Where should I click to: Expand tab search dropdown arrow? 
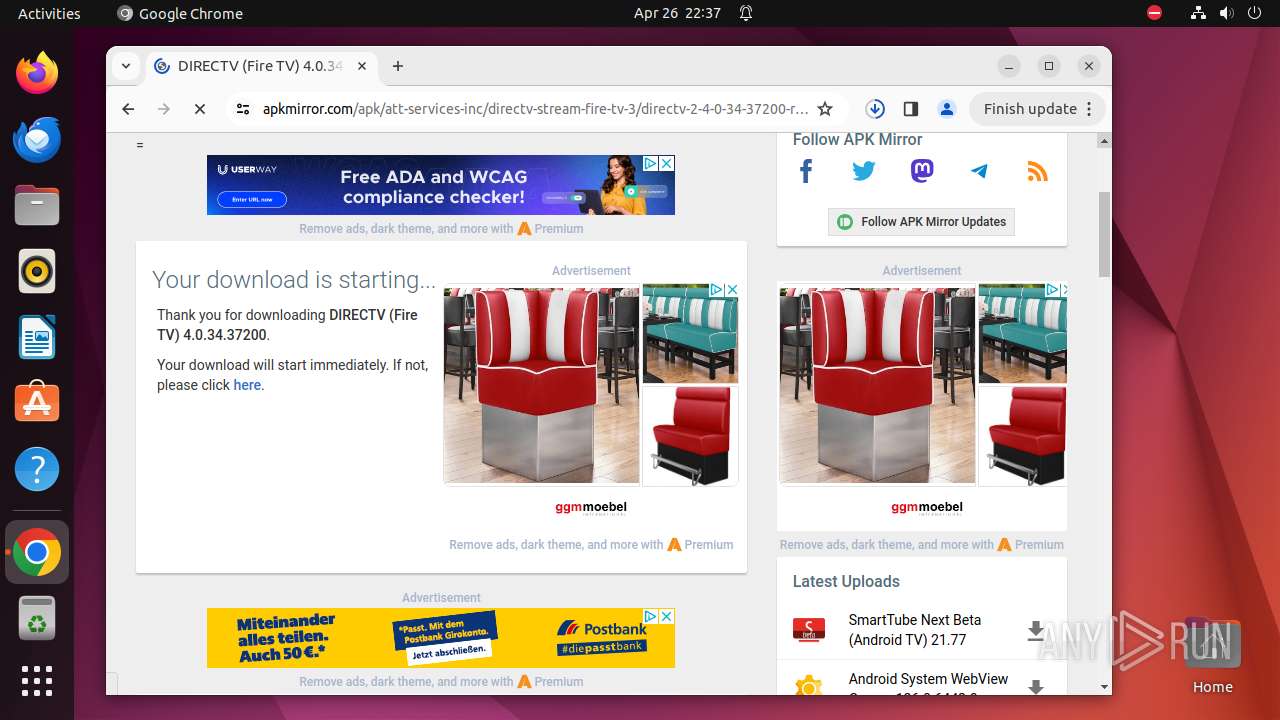[x=126, y=66]
